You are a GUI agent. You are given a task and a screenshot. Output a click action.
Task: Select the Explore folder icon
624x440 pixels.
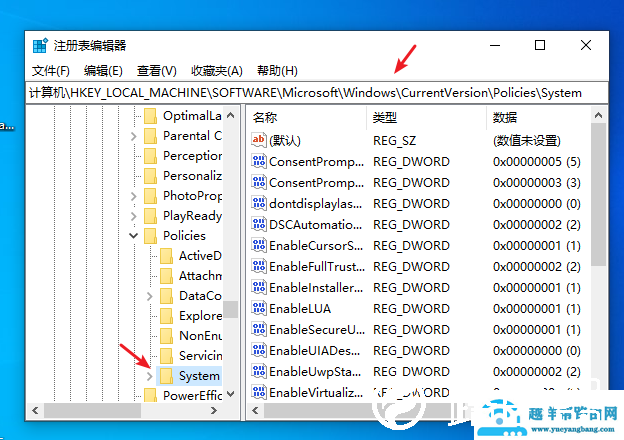pos(166,316)
